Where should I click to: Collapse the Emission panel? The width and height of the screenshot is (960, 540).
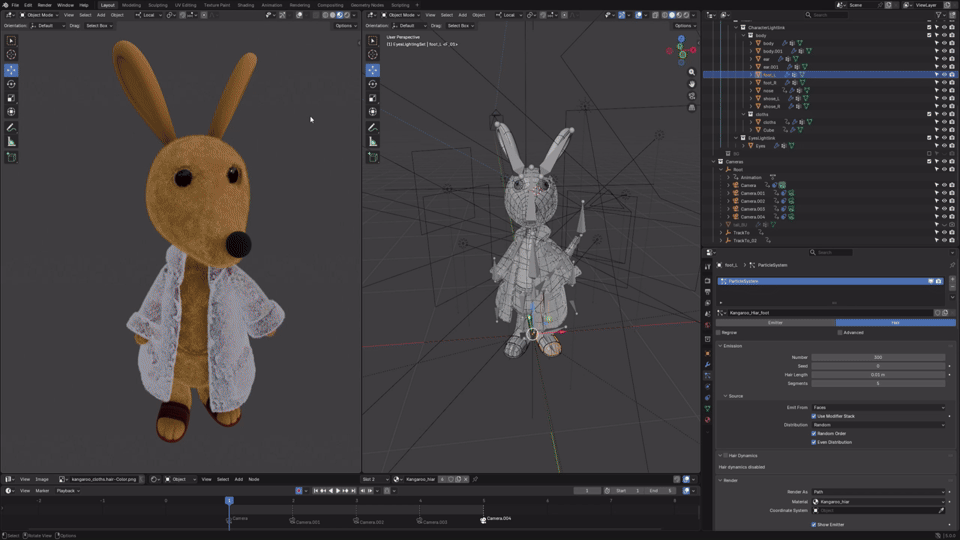tap(720, 346)
